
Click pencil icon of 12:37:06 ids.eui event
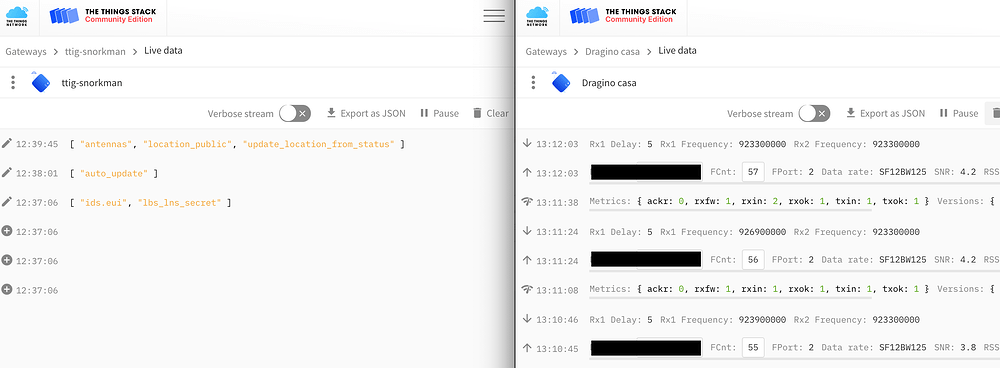pos(7,202)
